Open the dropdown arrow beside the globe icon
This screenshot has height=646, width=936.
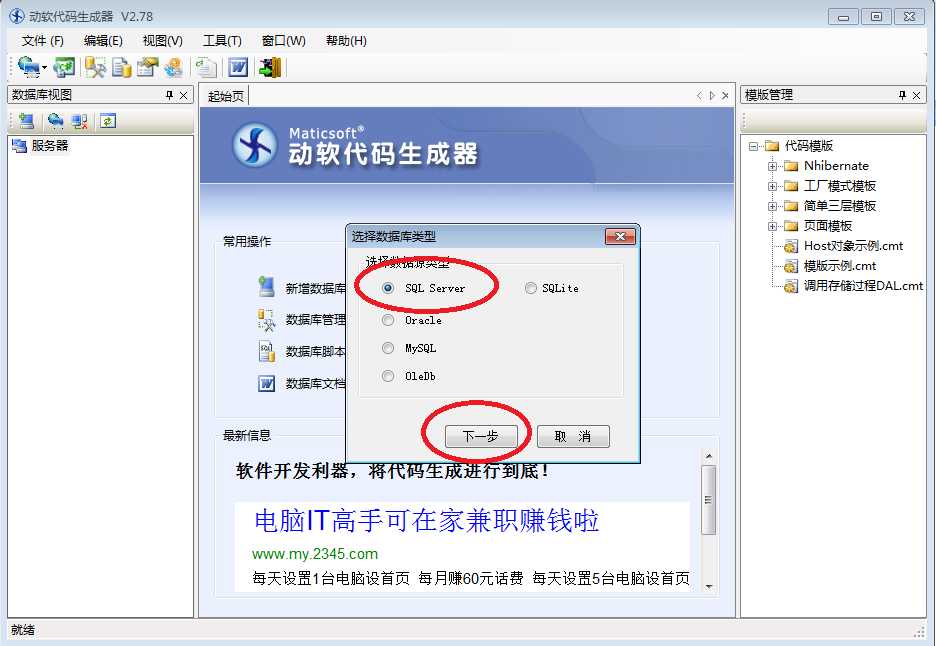coord(44,67)
